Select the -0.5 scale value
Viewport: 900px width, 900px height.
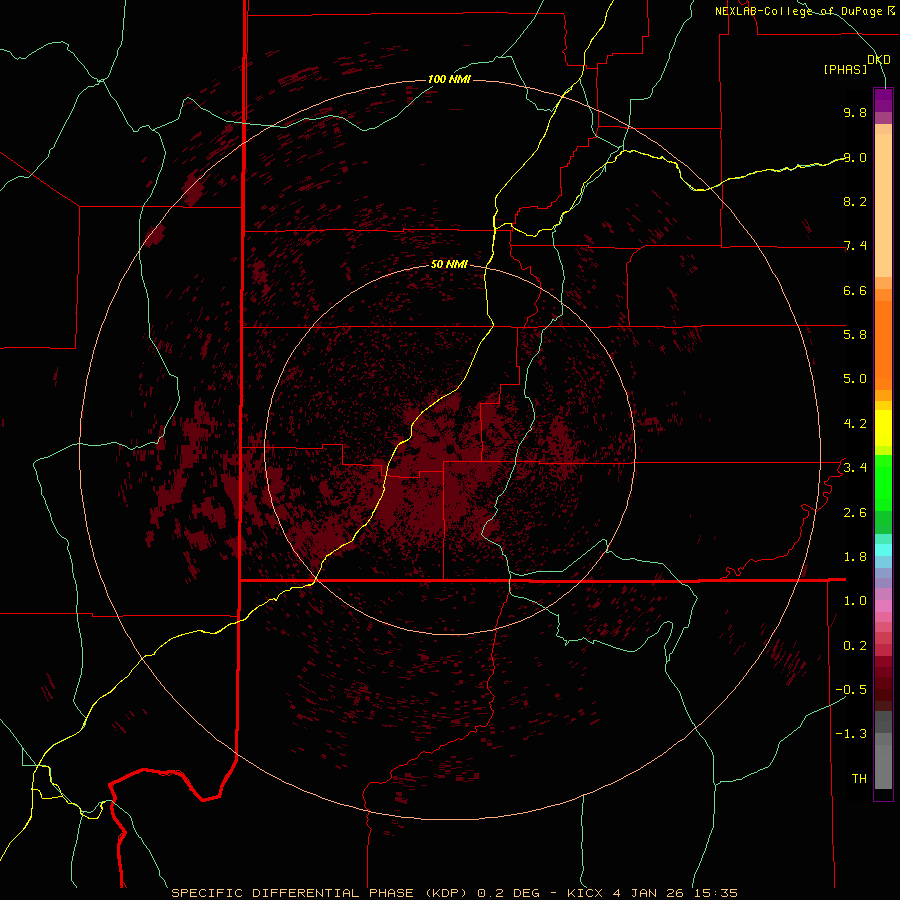click(851, 689)
